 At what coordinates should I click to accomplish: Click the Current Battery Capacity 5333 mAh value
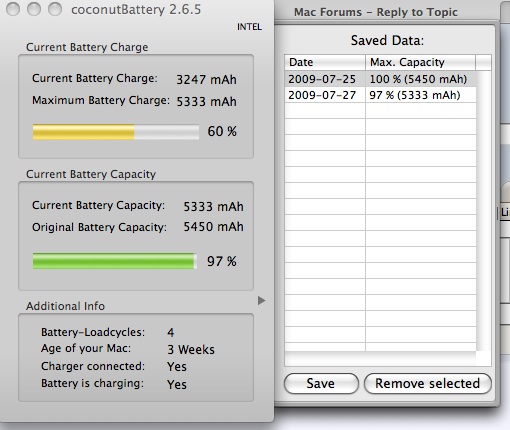(x=214, y=206)
